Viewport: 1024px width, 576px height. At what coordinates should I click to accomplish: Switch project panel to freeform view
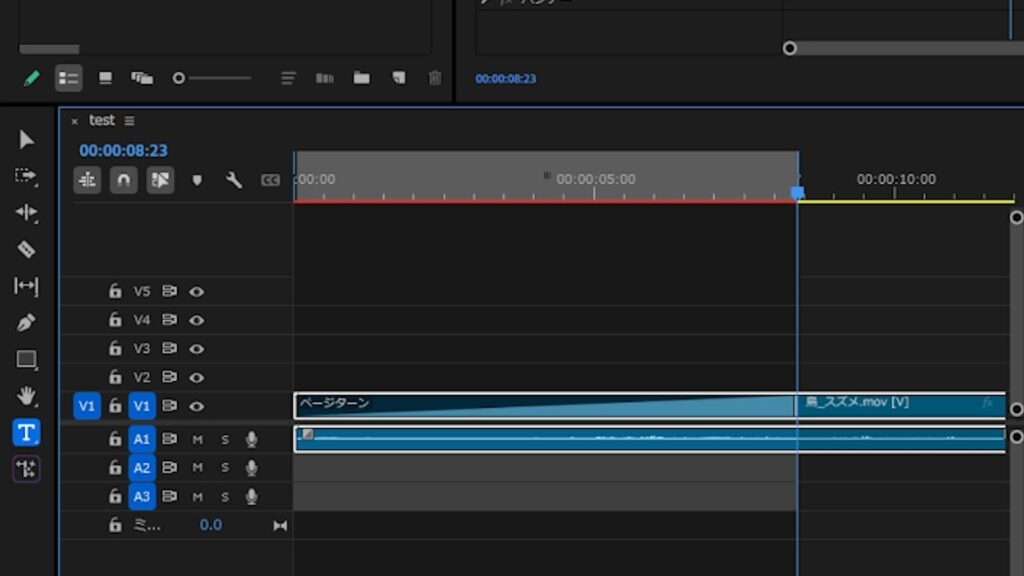point(142,78)
